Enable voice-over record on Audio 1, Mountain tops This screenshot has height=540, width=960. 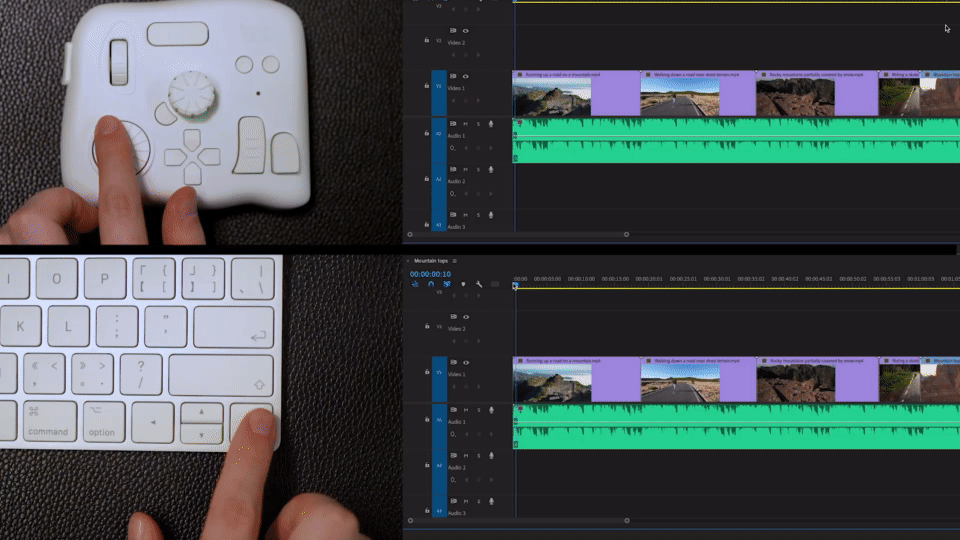coord(491,410)
